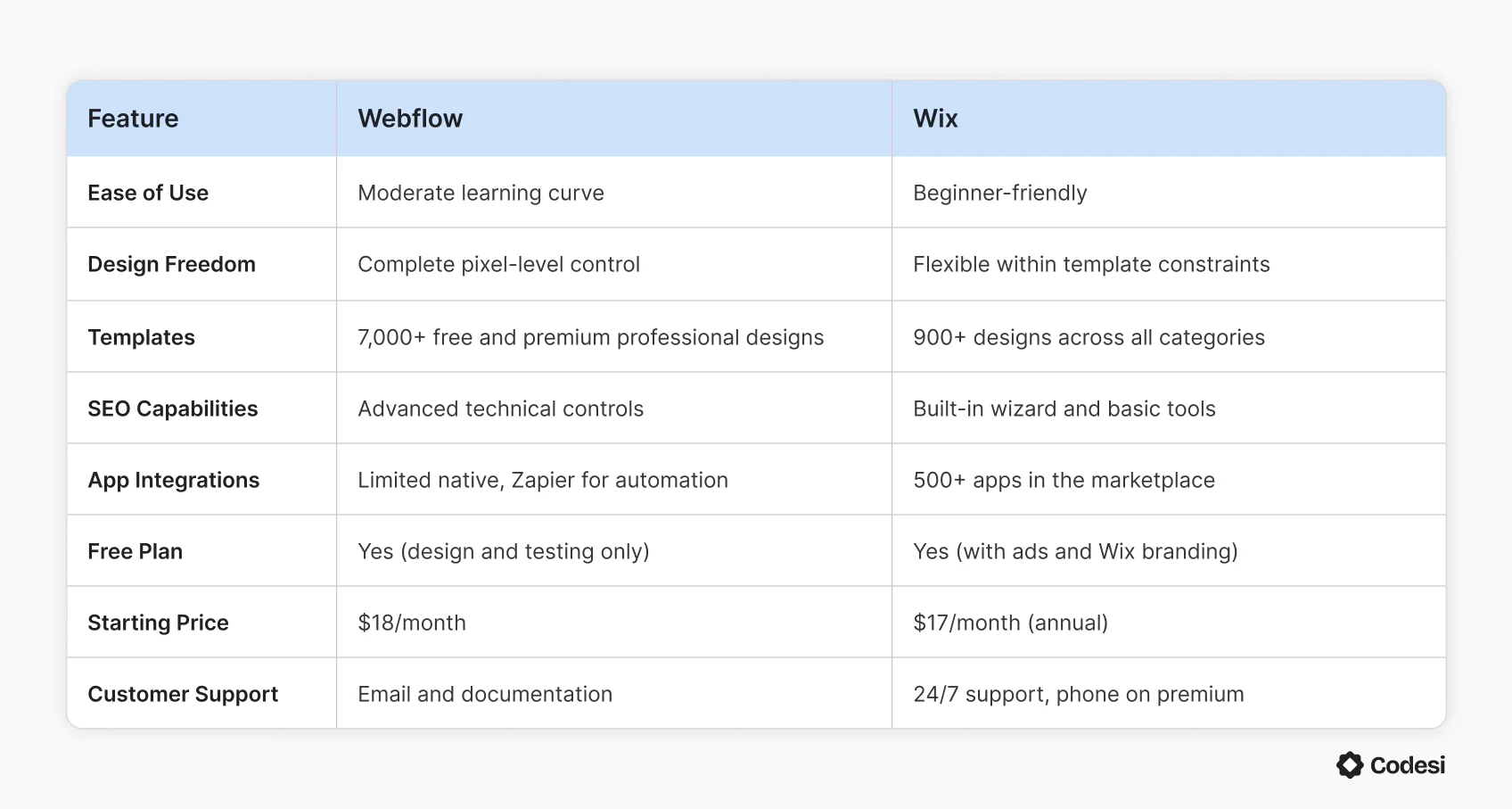1512x809 pixels.
Task: Click the Codesi brand name text
Action: click(x=1408, y=765)
